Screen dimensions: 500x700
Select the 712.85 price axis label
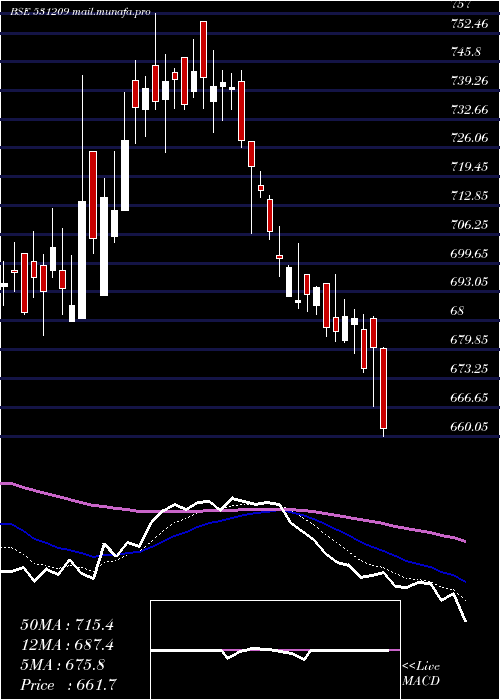tap(469, 196)
